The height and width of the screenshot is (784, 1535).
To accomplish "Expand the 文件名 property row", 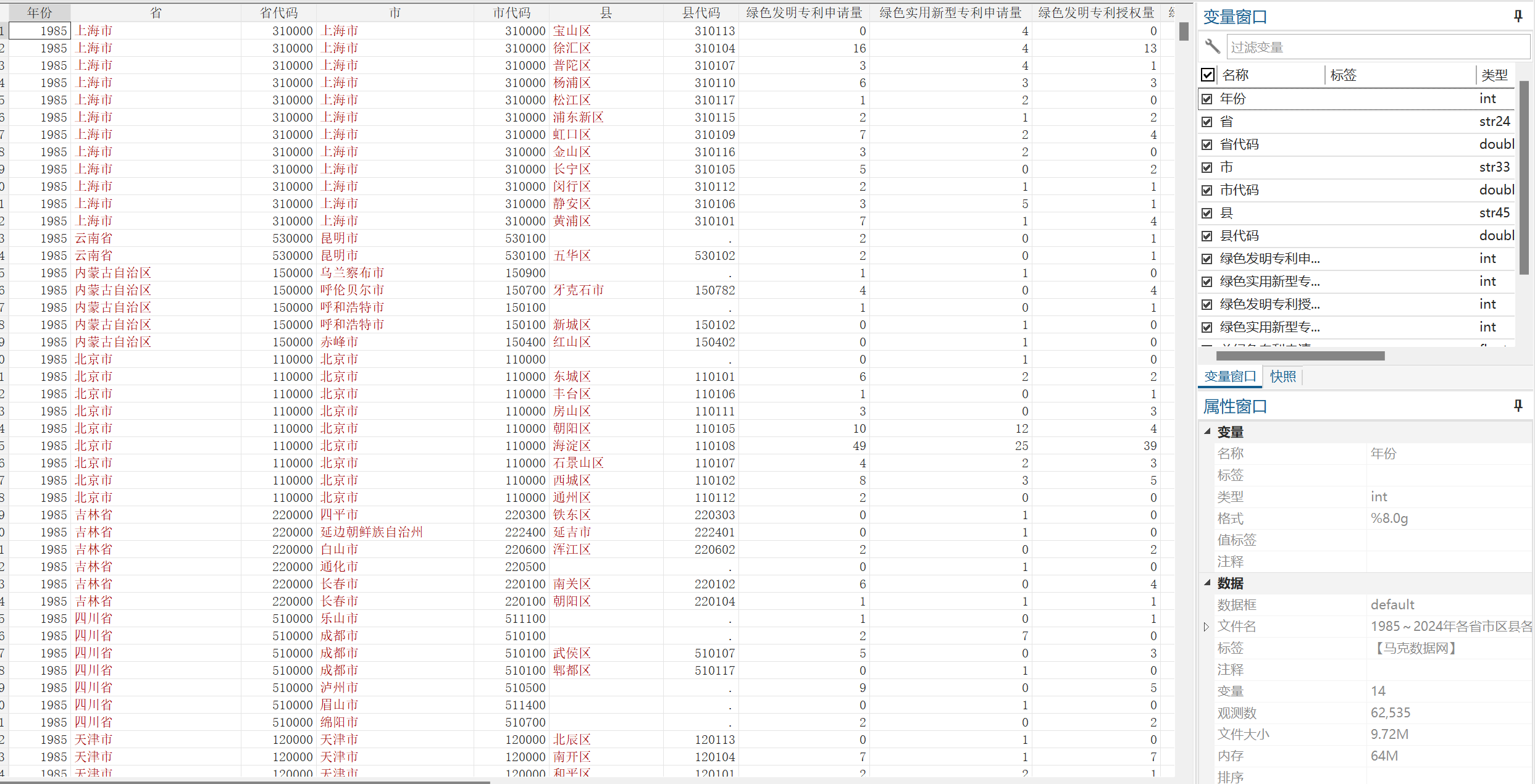I will 1206,627.
